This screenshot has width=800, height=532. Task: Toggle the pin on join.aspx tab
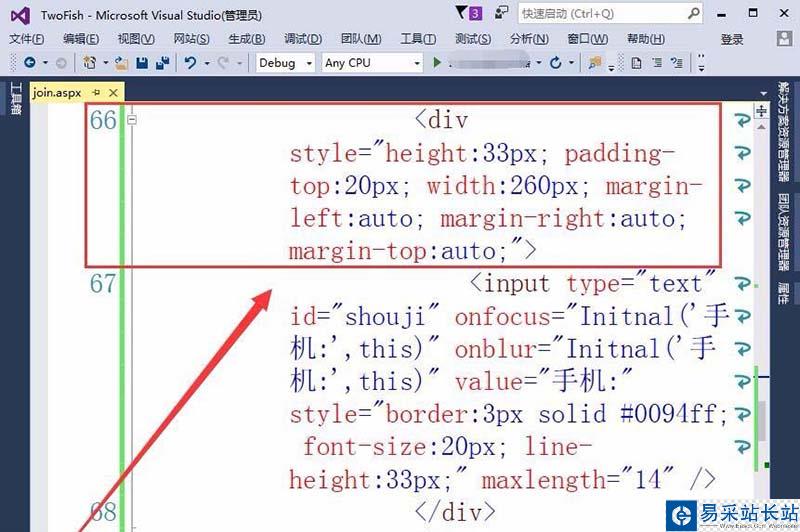coord(96,93)
